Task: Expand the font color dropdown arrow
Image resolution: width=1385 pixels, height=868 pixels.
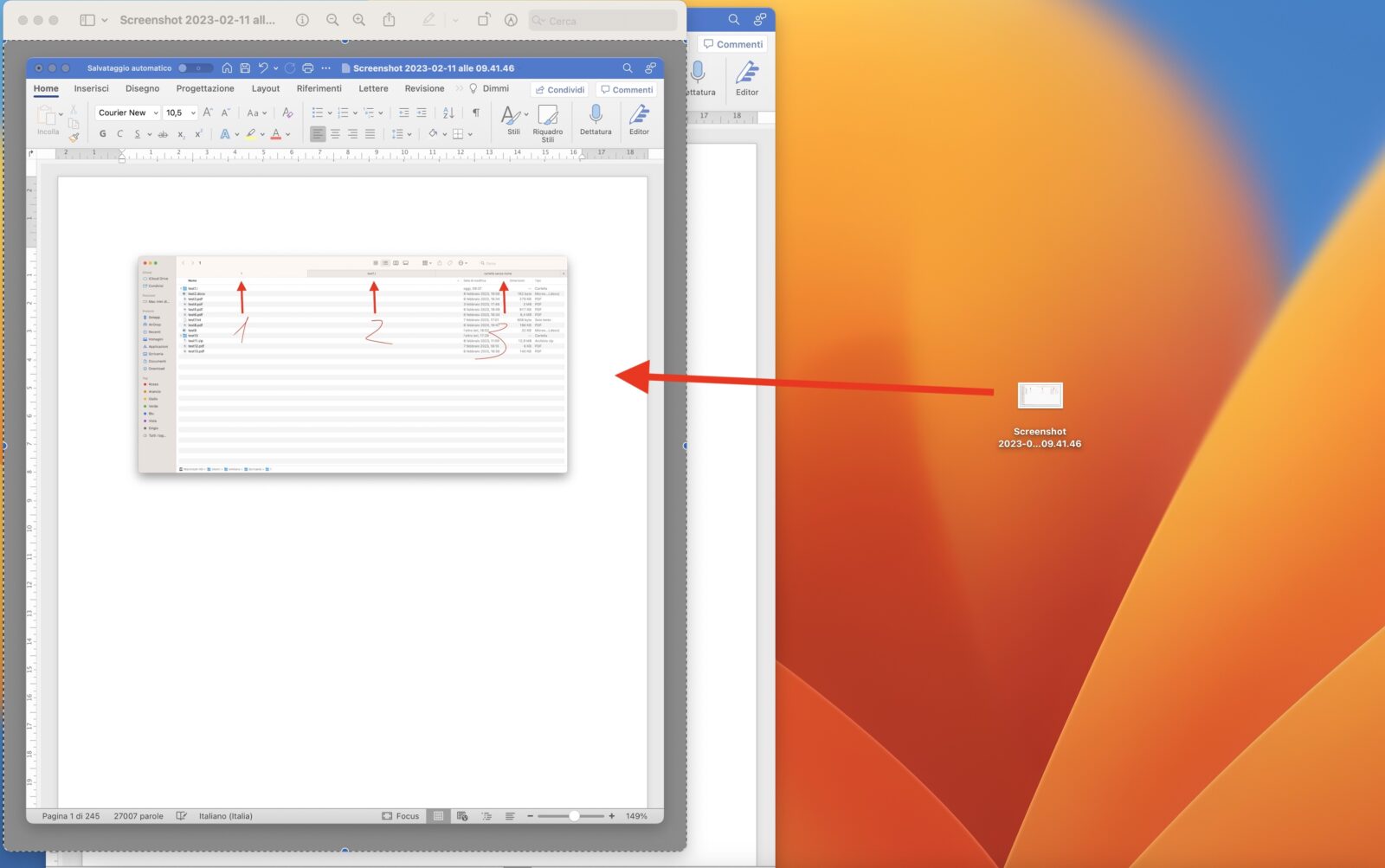Action: pyautogui.click(x=289, y=134)
